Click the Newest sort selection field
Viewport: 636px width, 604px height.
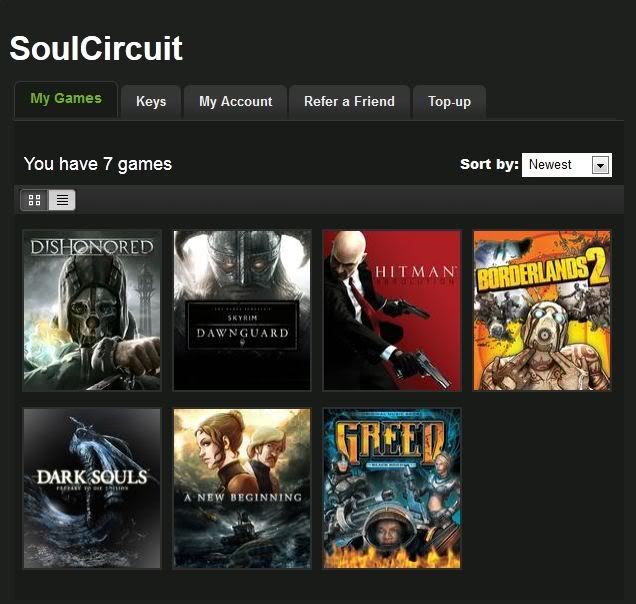[x=556, y=165]
